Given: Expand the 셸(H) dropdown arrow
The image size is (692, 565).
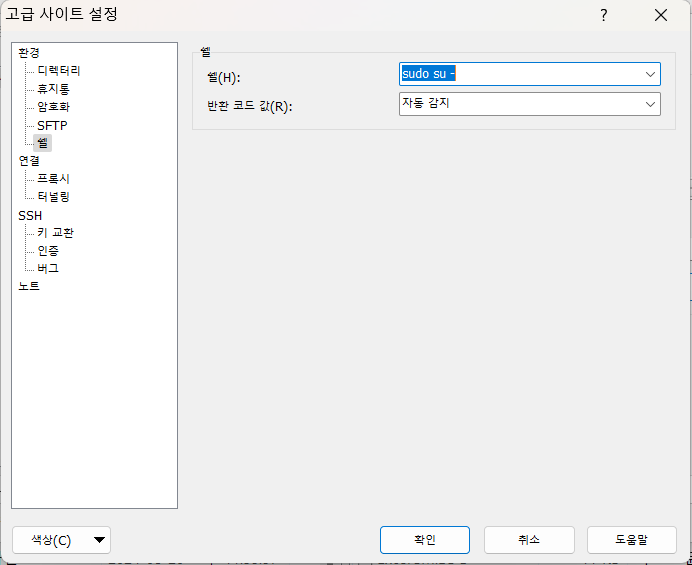Looking at the screenshot, I should (x=650, y=74).
